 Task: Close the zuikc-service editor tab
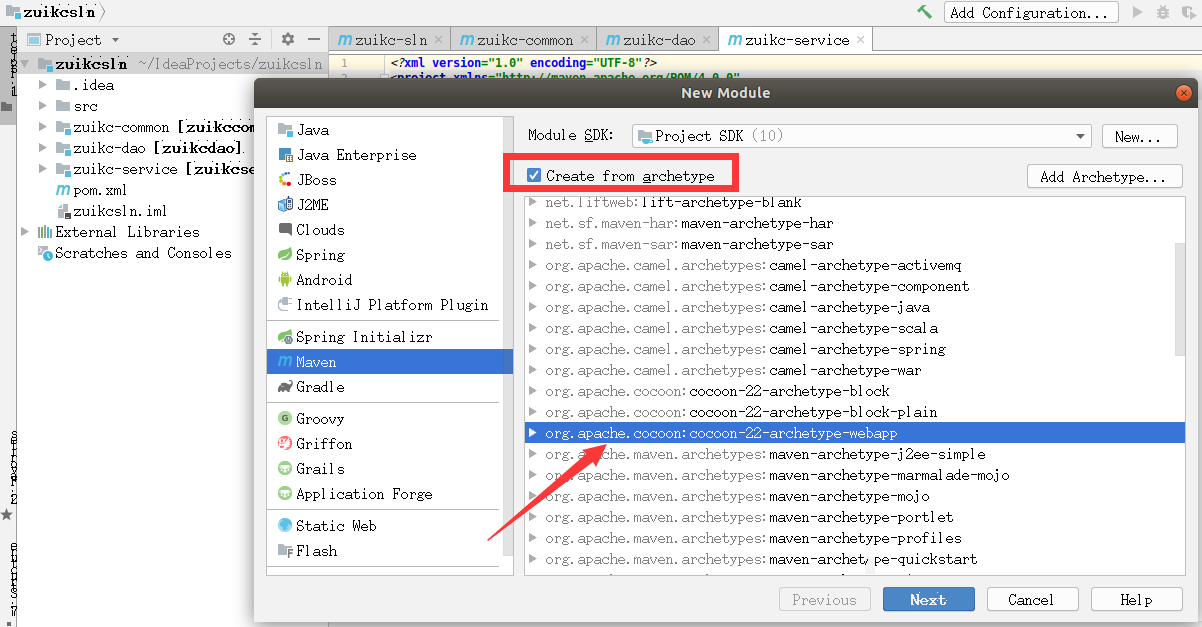click(x=861, y=40)
